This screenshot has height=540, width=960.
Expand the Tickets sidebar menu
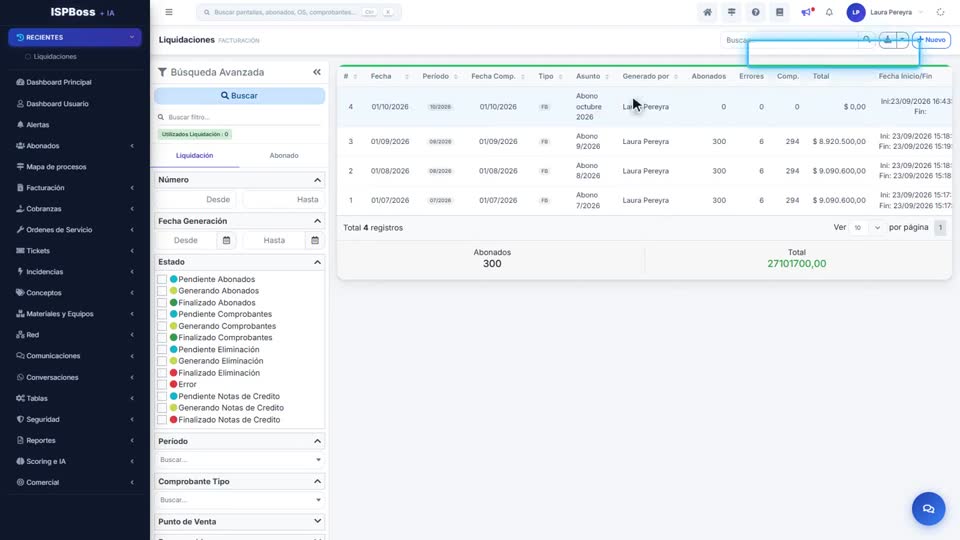(75, 251)
